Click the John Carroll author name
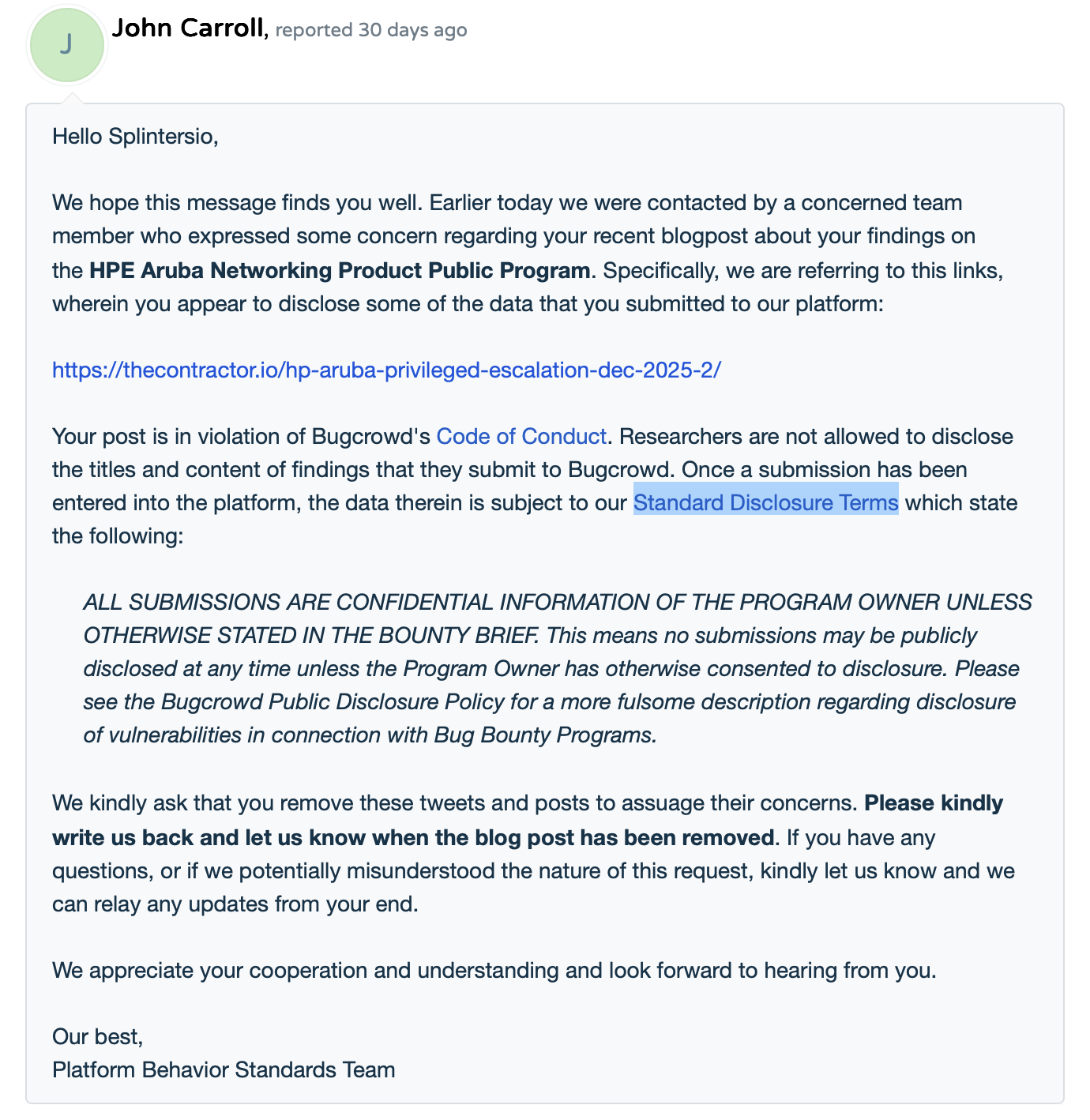 [x=187, y=29]
